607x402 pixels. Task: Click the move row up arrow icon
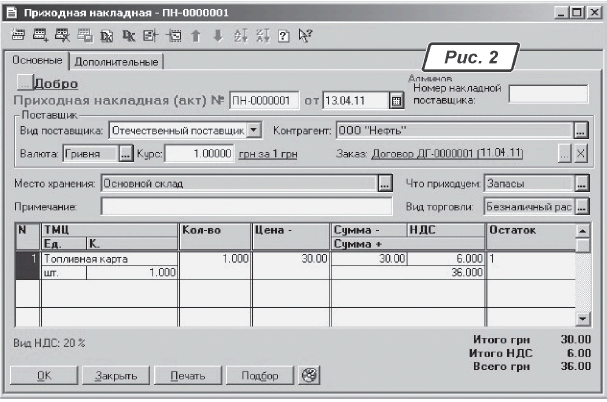[x=196, y=37]
